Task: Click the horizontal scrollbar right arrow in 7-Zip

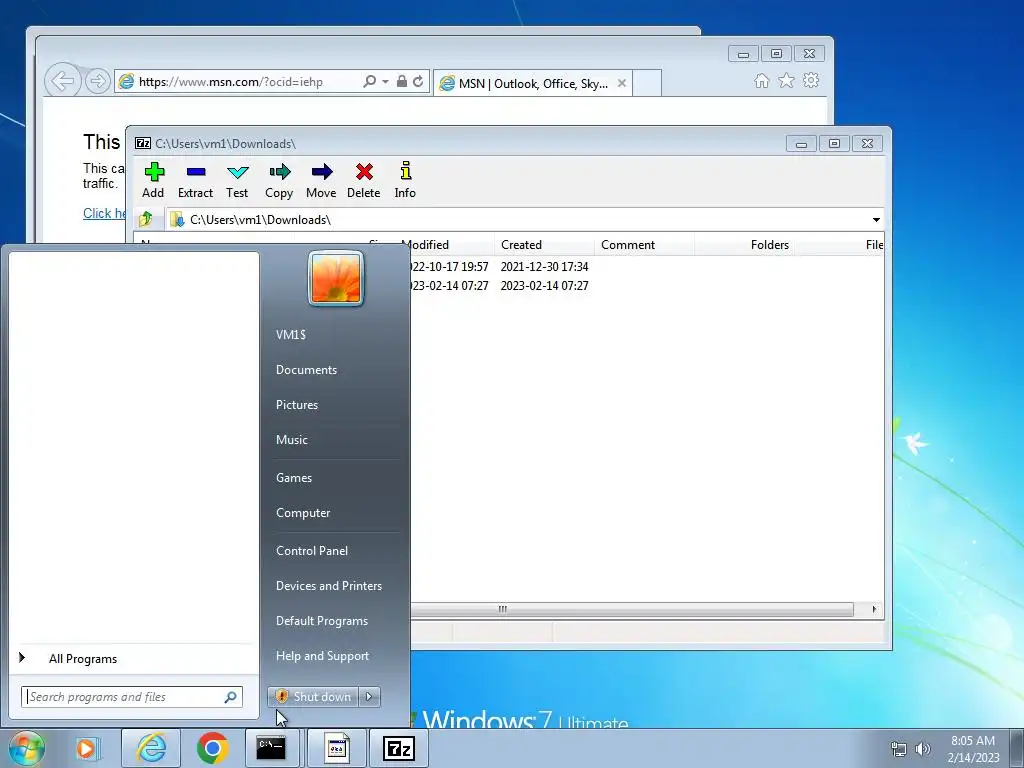Action: pos(874,609)
